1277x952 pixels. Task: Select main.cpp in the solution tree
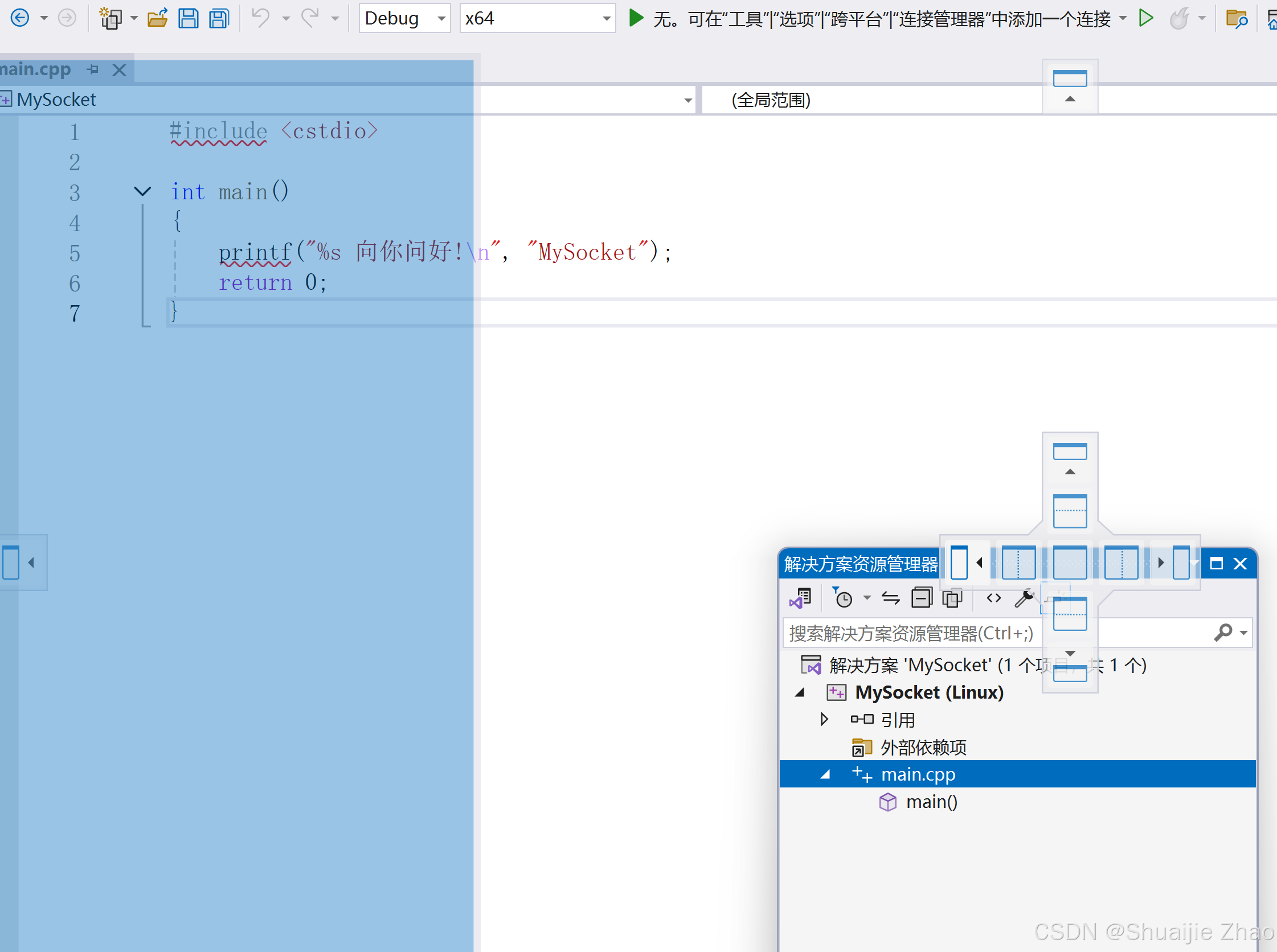tap(918, 774)
